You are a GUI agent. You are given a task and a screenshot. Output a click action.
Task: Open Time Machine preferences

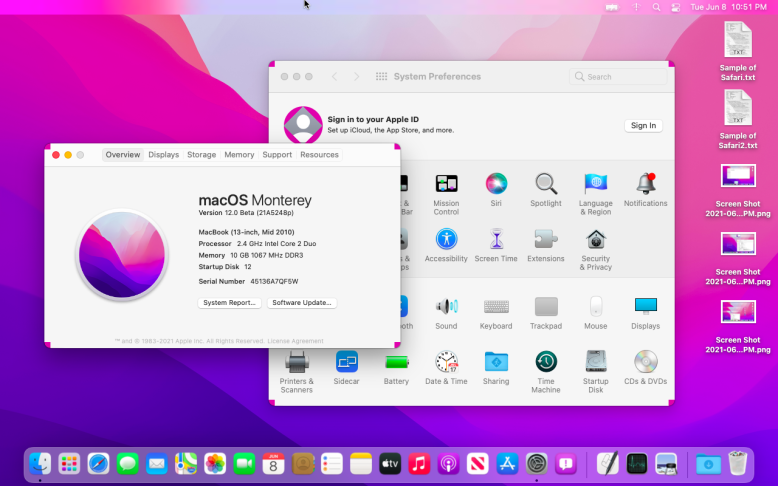(546, 362)
